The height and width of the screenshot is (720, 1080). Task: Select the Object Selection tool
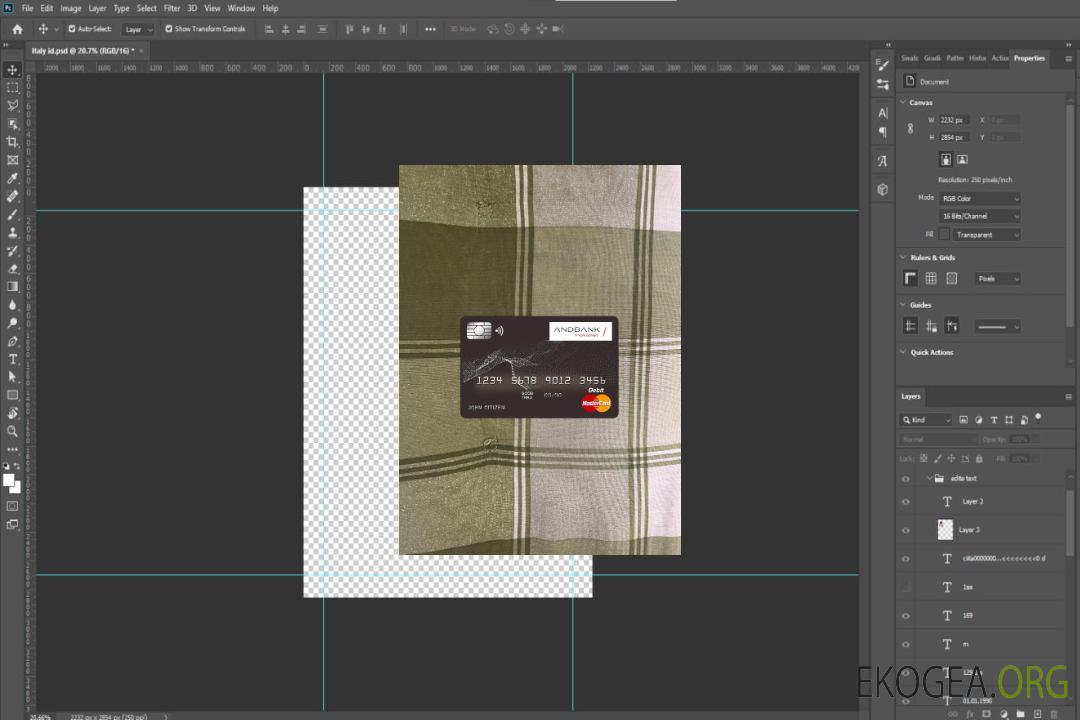coord(12,124)
